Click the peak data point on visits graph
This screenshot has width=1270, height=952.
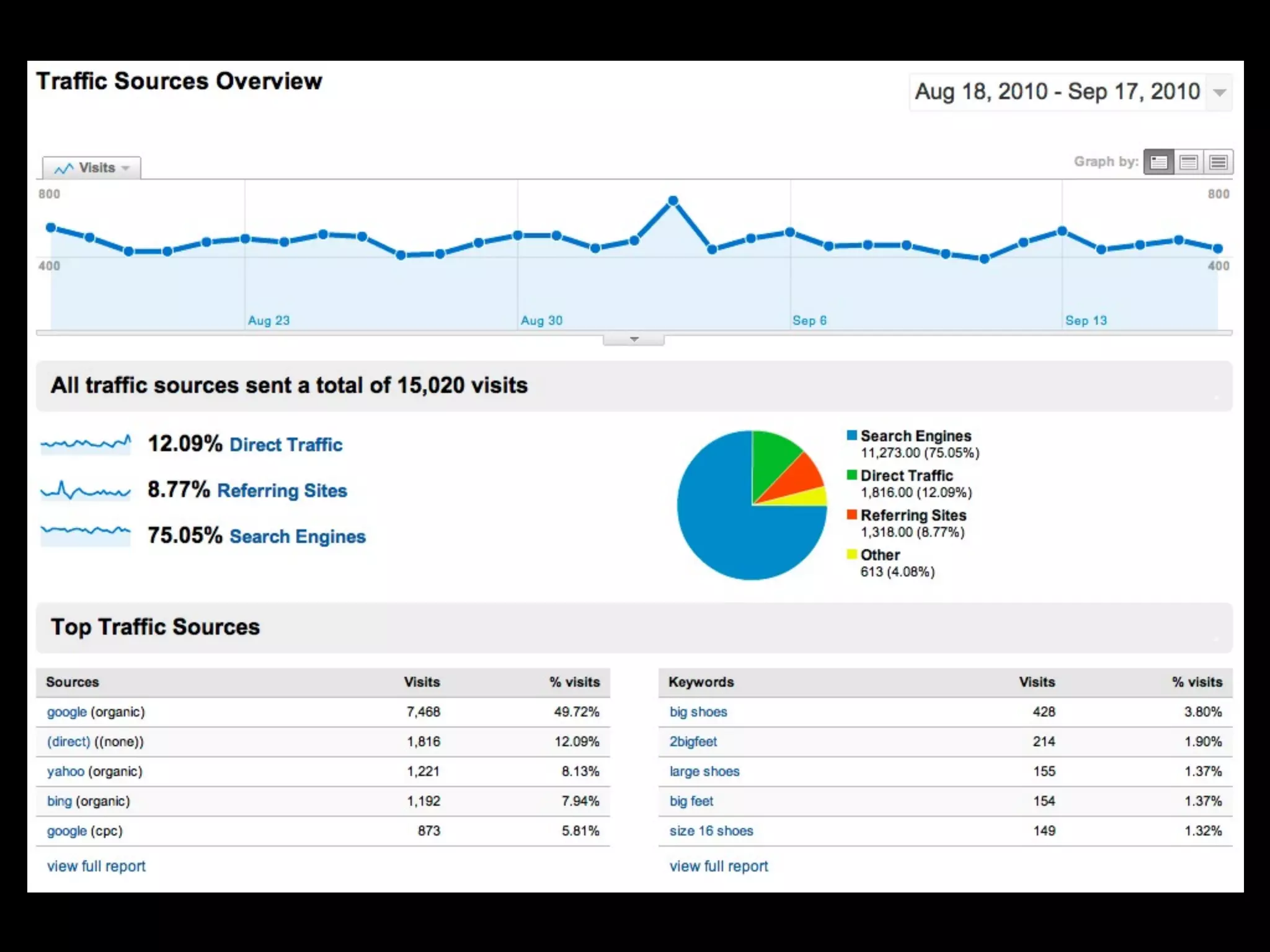673,201
